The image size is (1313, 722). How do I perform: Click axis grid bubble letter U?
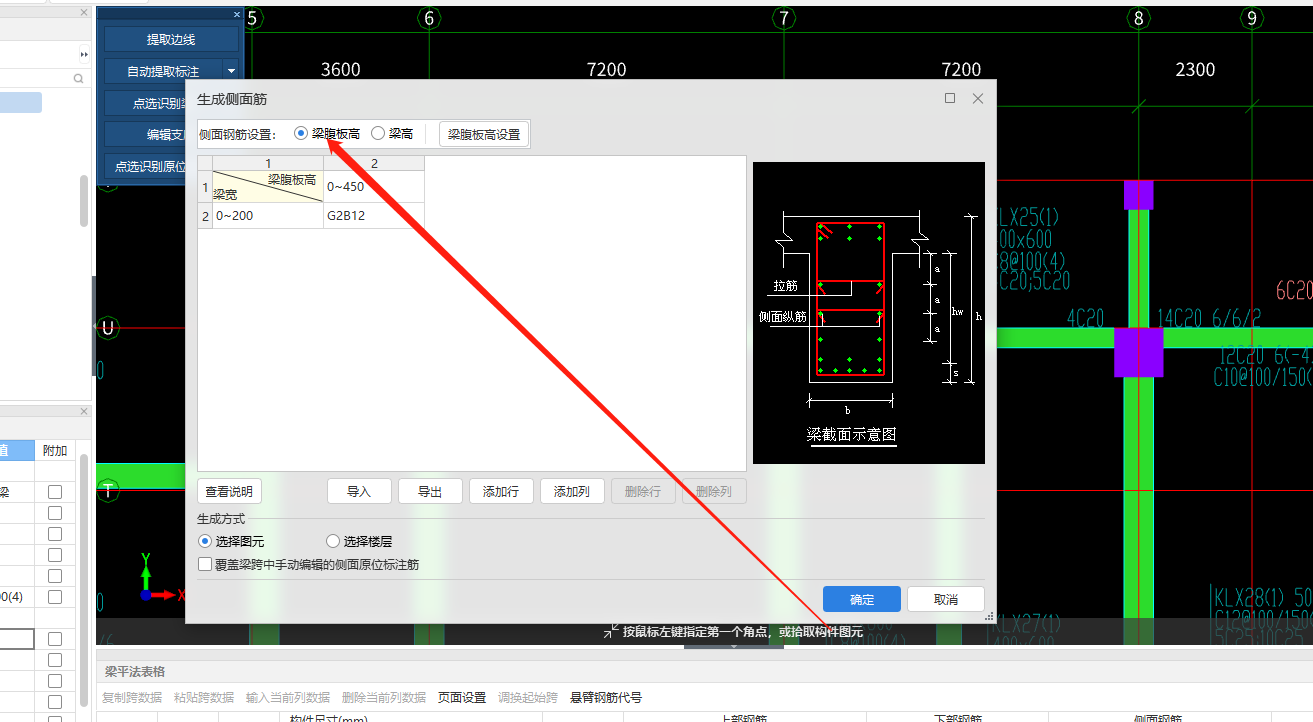pyautogui.click(x=108, y=328)
